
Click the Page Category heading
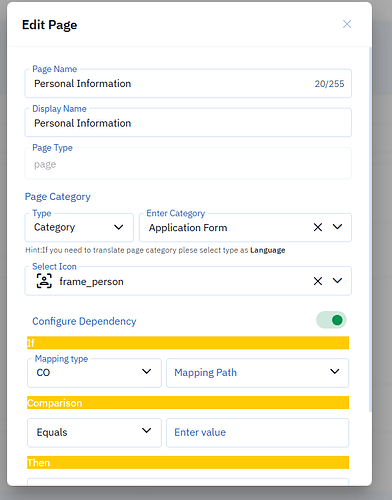coord(58,197)
